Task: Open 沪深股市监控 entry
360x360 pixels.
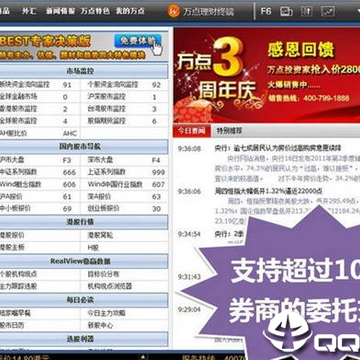Action: 106,97
